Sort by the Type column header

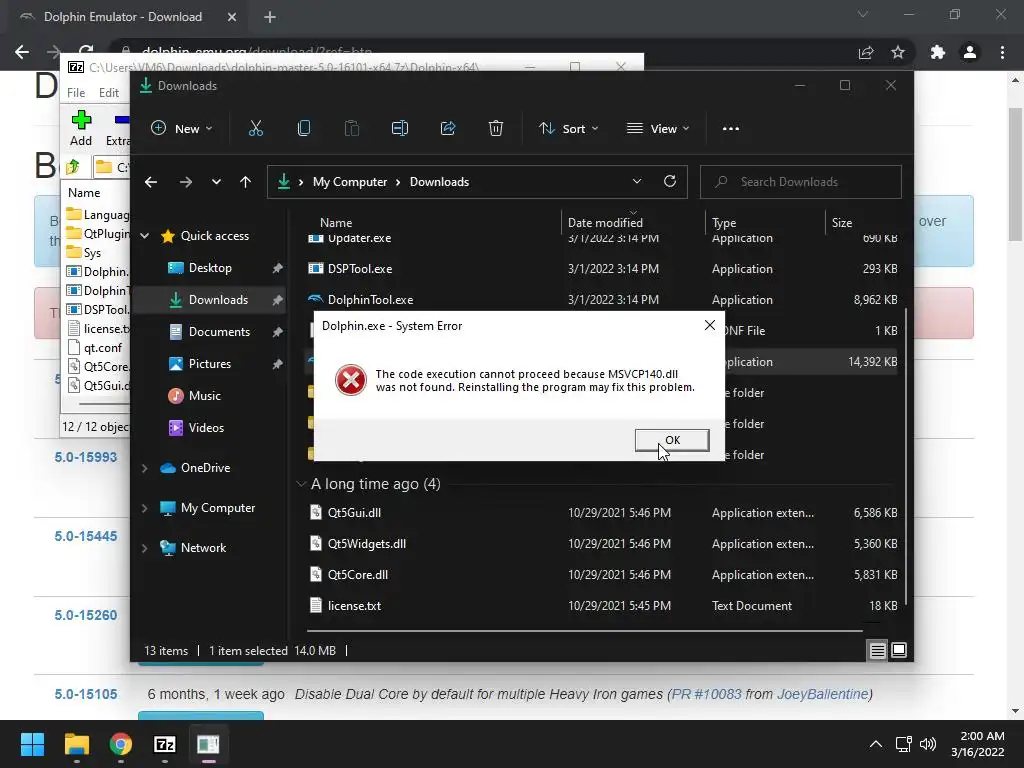[x=724, y=223]
